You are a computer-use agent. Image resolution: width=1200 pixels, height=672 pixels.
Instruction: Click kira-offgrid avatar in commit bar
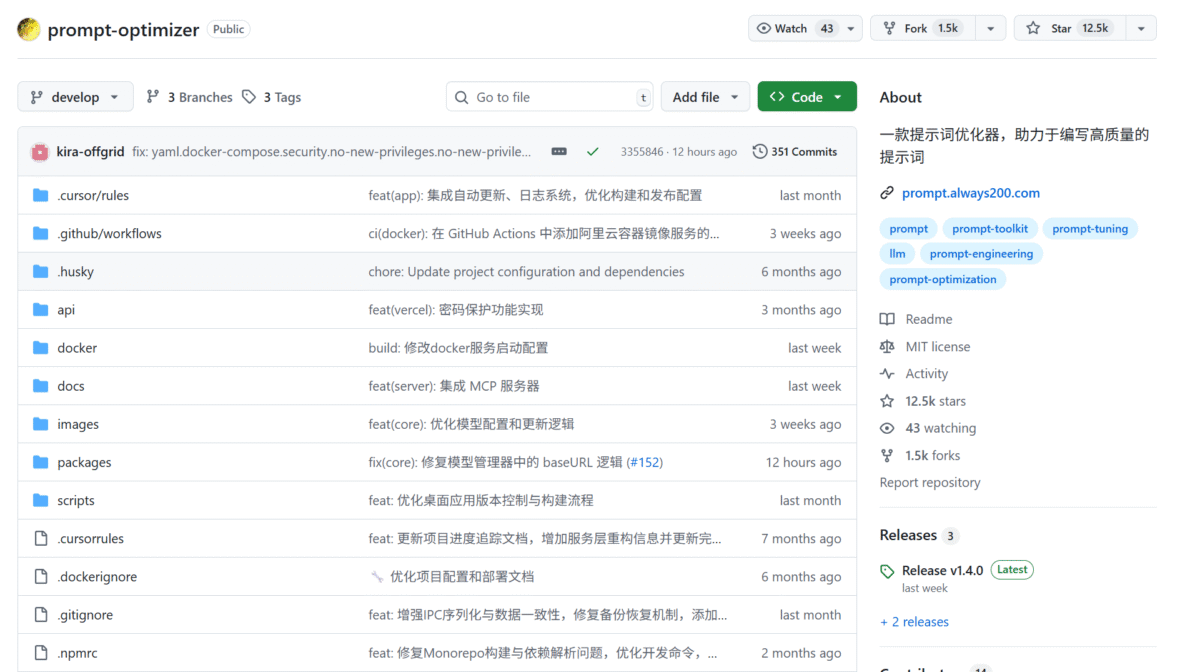pyautogui.click(x=40, y=152)
